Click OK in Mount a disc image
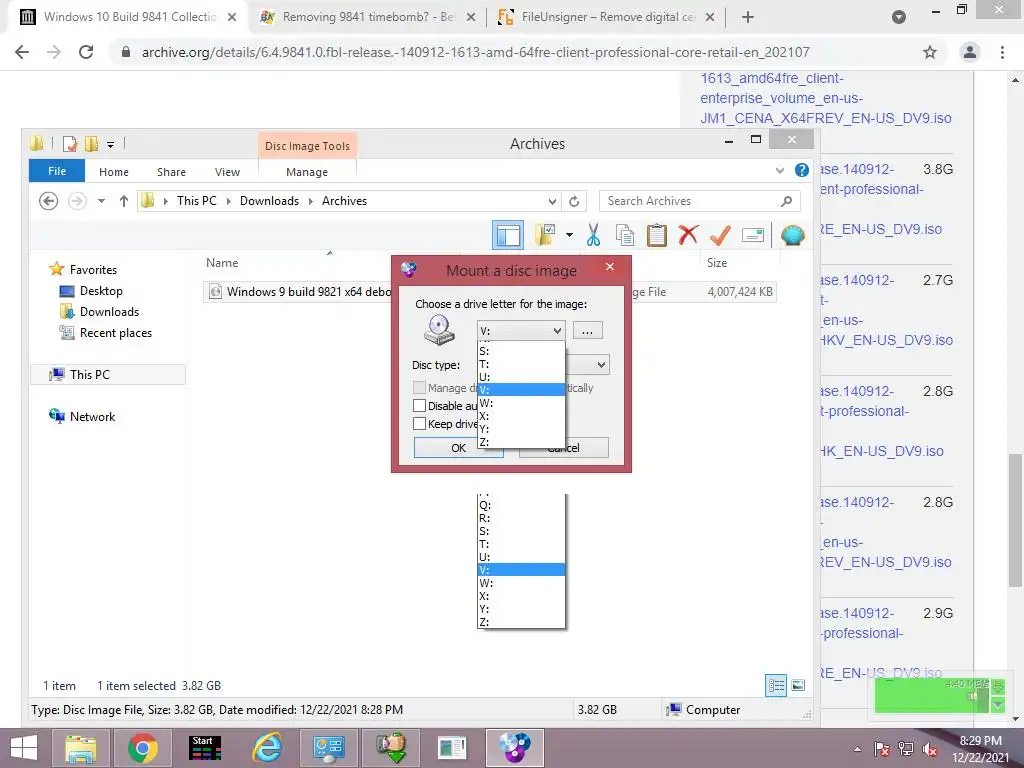 pyautogui.click(x=458, y=447)
